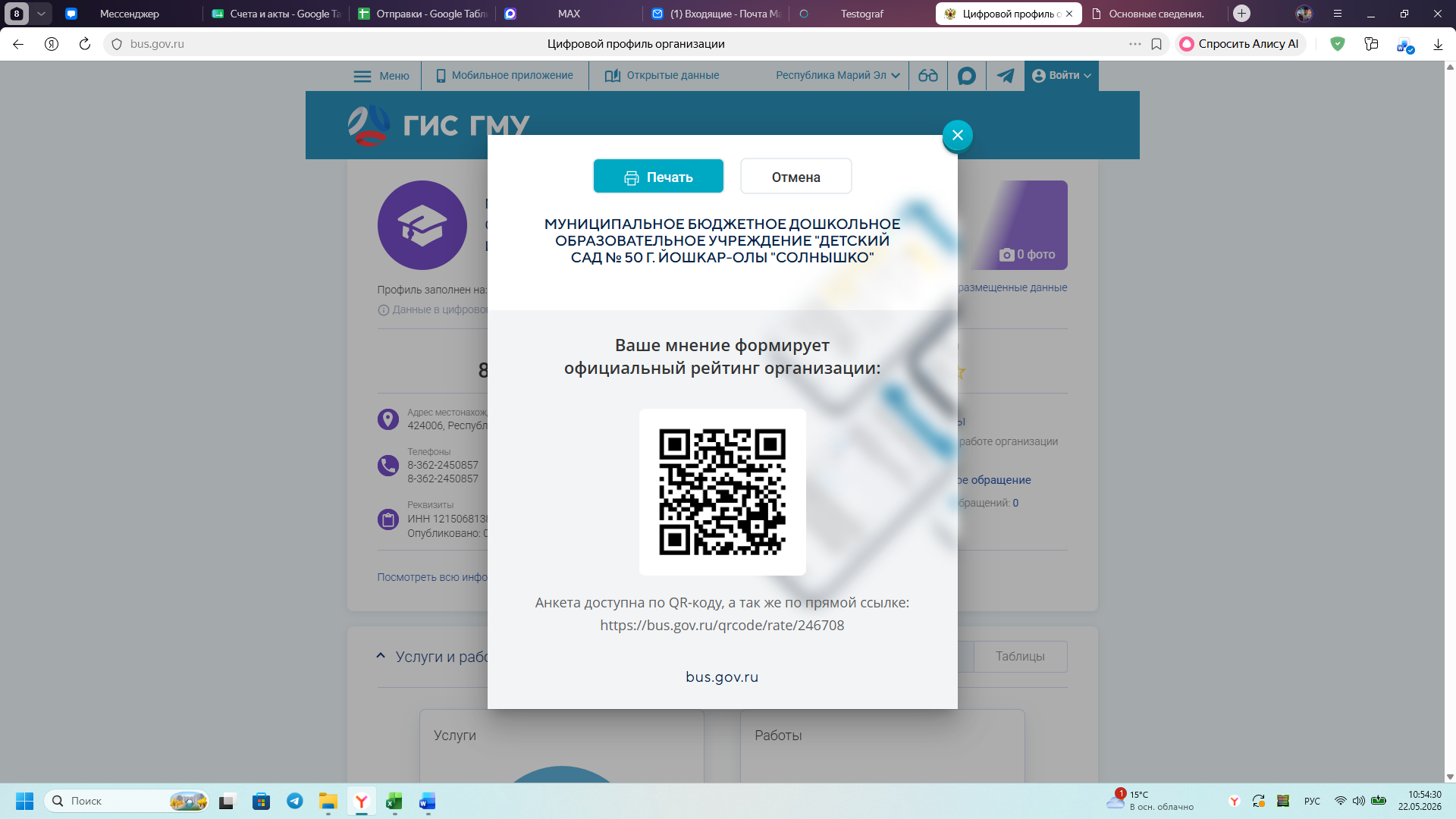Open the Меню hamburger menu
Image resolution: width=1456 pixels, height=819 pixels.
[381, 76]
